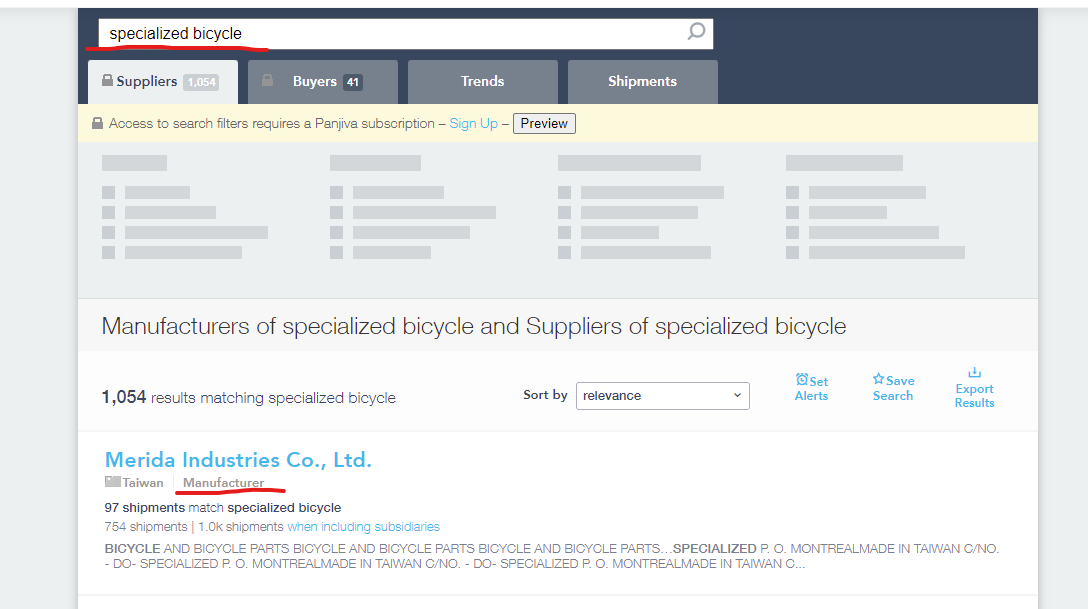Click the 754 shipments text
This screenshot has height=609, width=1088.
(x=146, y=527)
